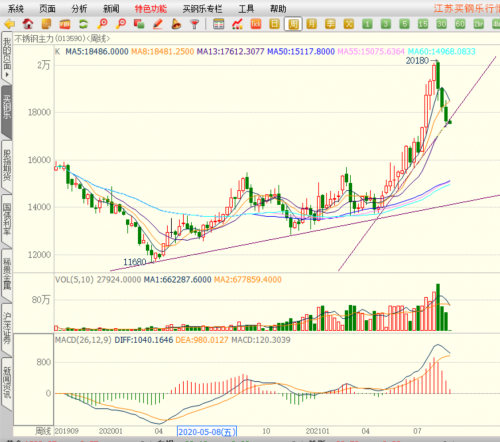This screenshot has width=500, height=442.
Task: Select the 1-minute period button
Action: [367, 24]
